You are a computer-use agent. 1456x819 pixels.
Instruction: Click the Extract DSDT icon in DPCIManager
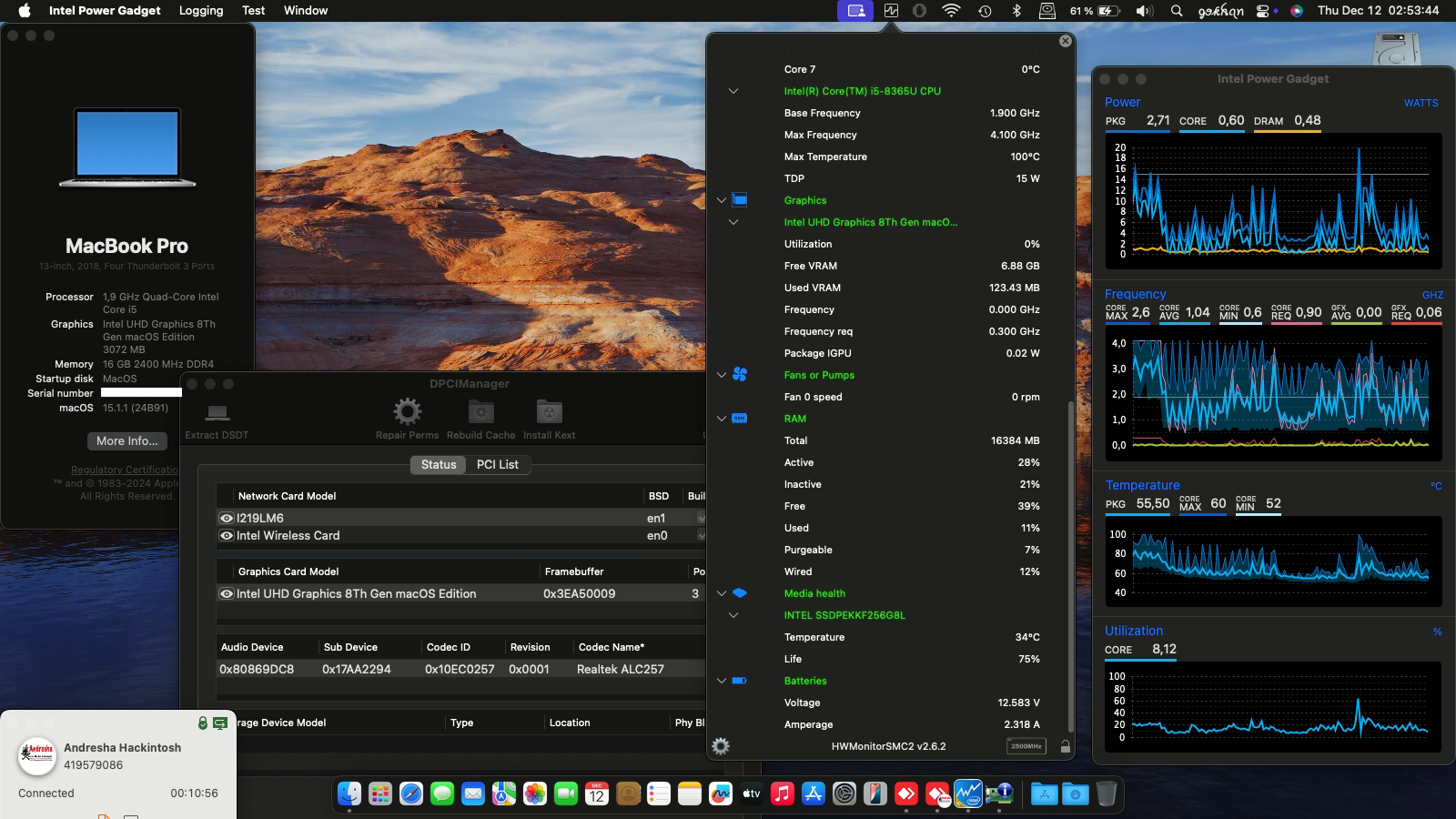[x=216, y=414]
